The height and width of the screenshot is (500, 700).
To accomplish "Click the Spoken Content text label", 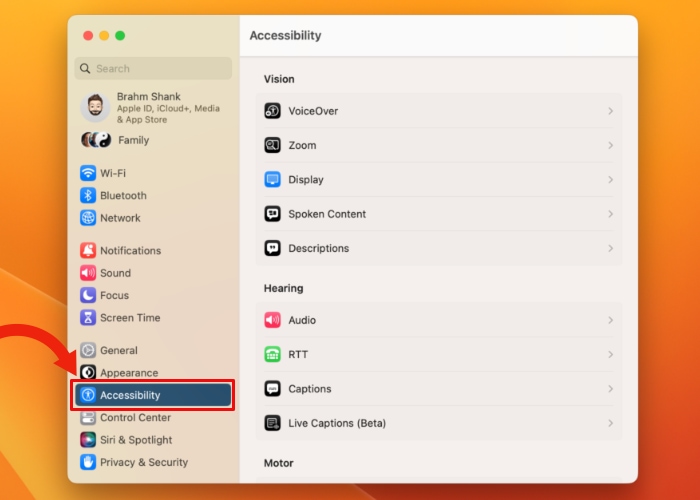I will point(327,214).
